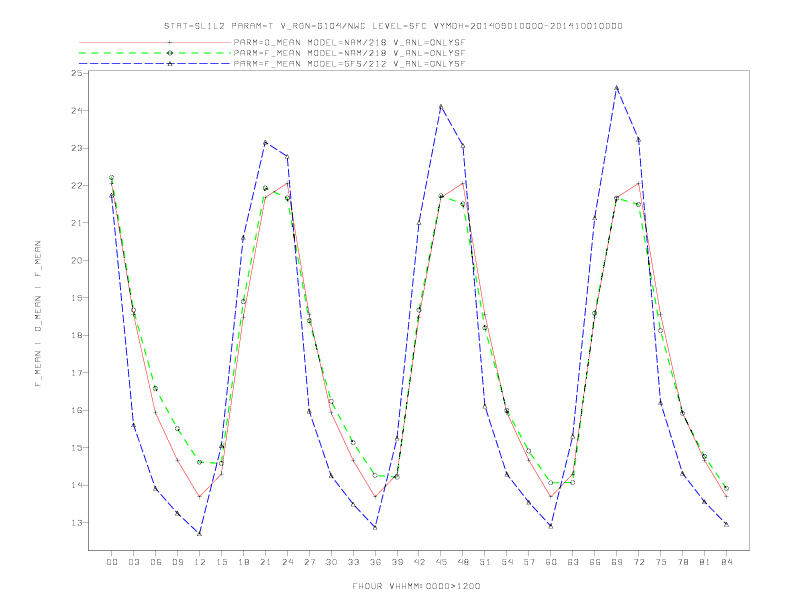Click x-axis forecast hour label 66
The height and width of the screenshot is (612, 792).
[x=595, y=562]
